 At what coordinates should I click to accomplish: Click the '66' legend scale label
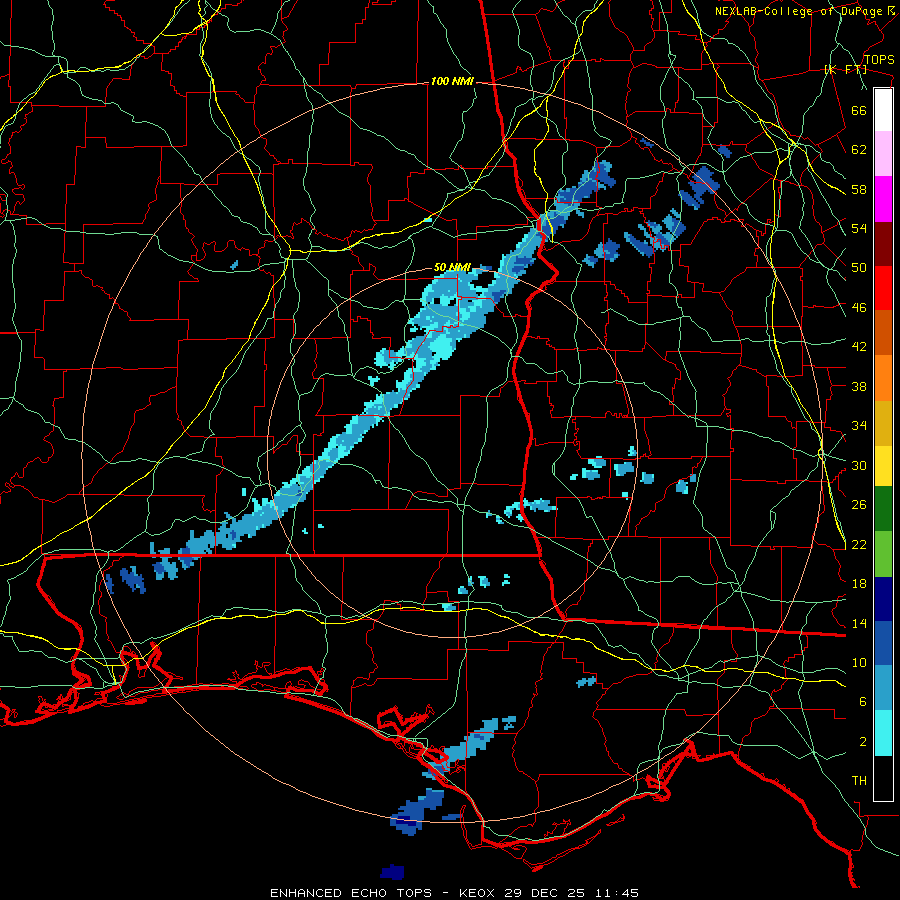859,110
